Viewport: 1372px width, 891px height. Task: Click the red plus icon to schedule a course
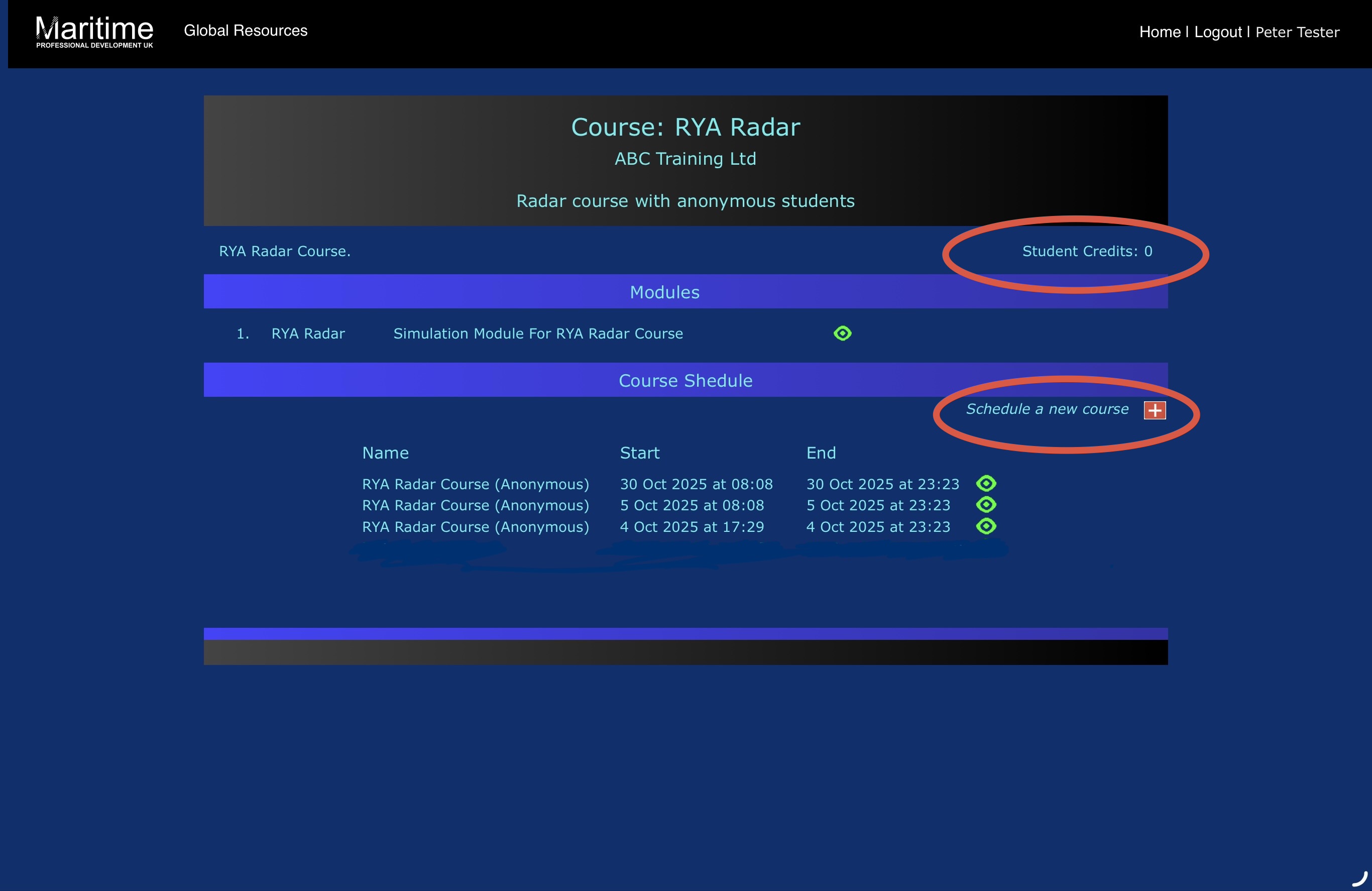(x=1154, y=410)
